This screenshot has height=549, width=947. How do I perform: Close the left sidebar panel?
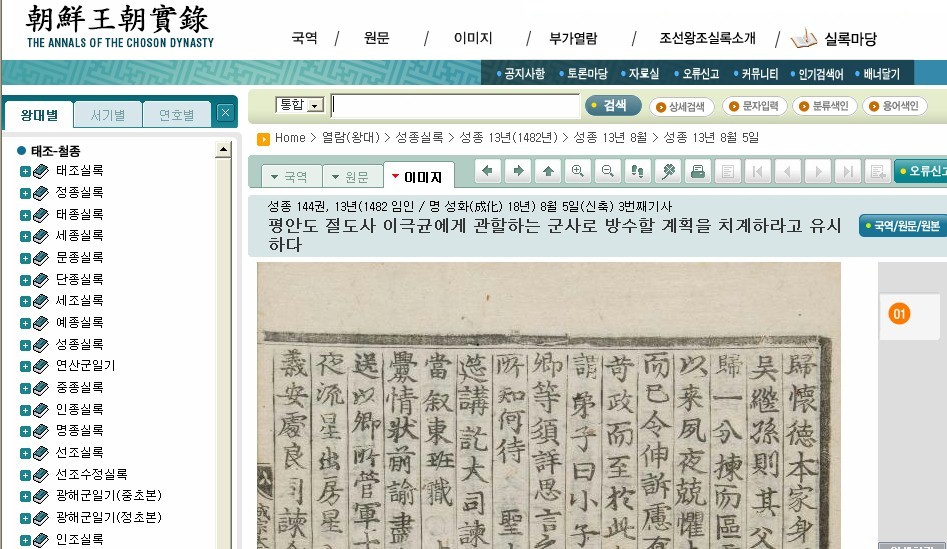click(x=225, y=113)
